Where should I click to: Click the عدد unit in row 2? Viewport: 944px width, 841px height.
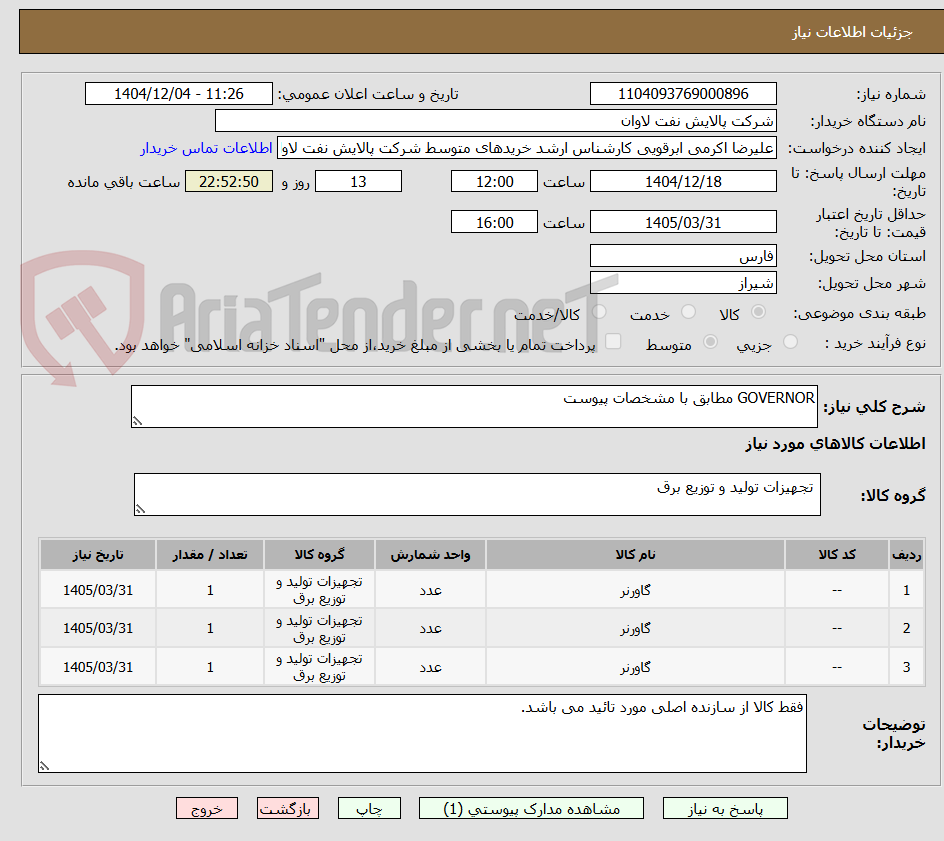430,628
